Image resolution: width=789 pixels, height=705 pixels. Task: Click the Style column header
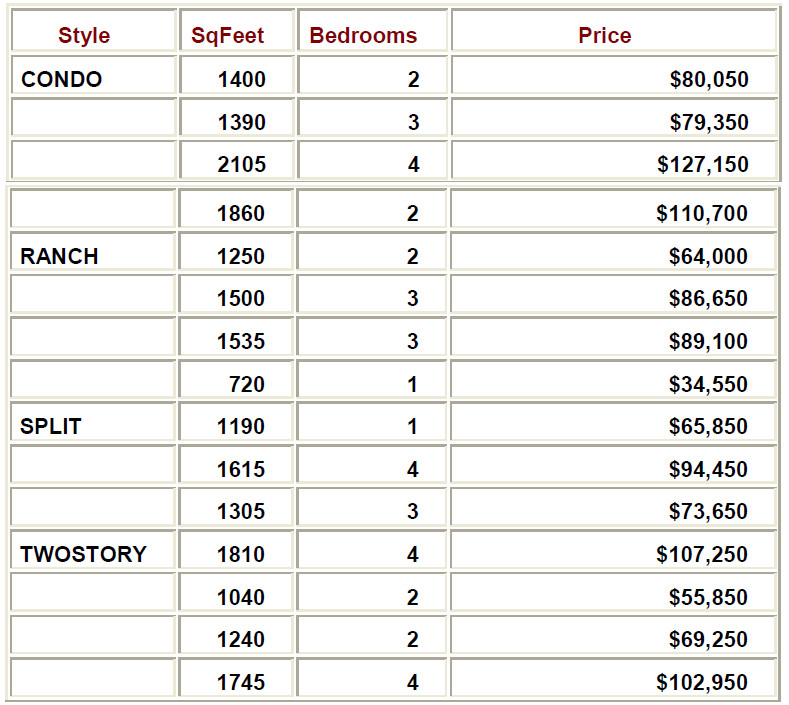(x=84, y=36)
